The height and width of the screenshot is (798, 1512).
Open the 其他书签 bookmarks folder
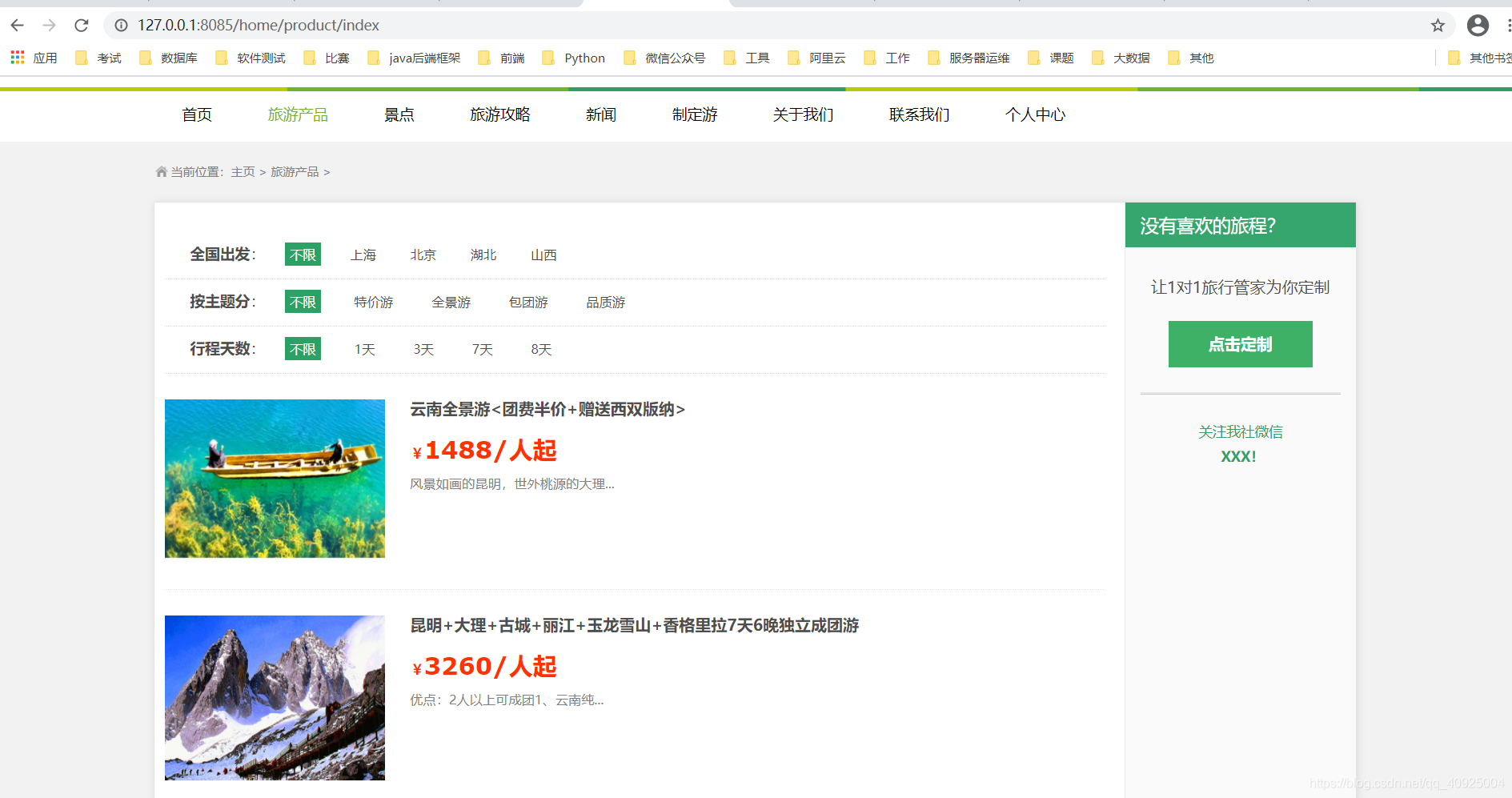[1482, 58]
